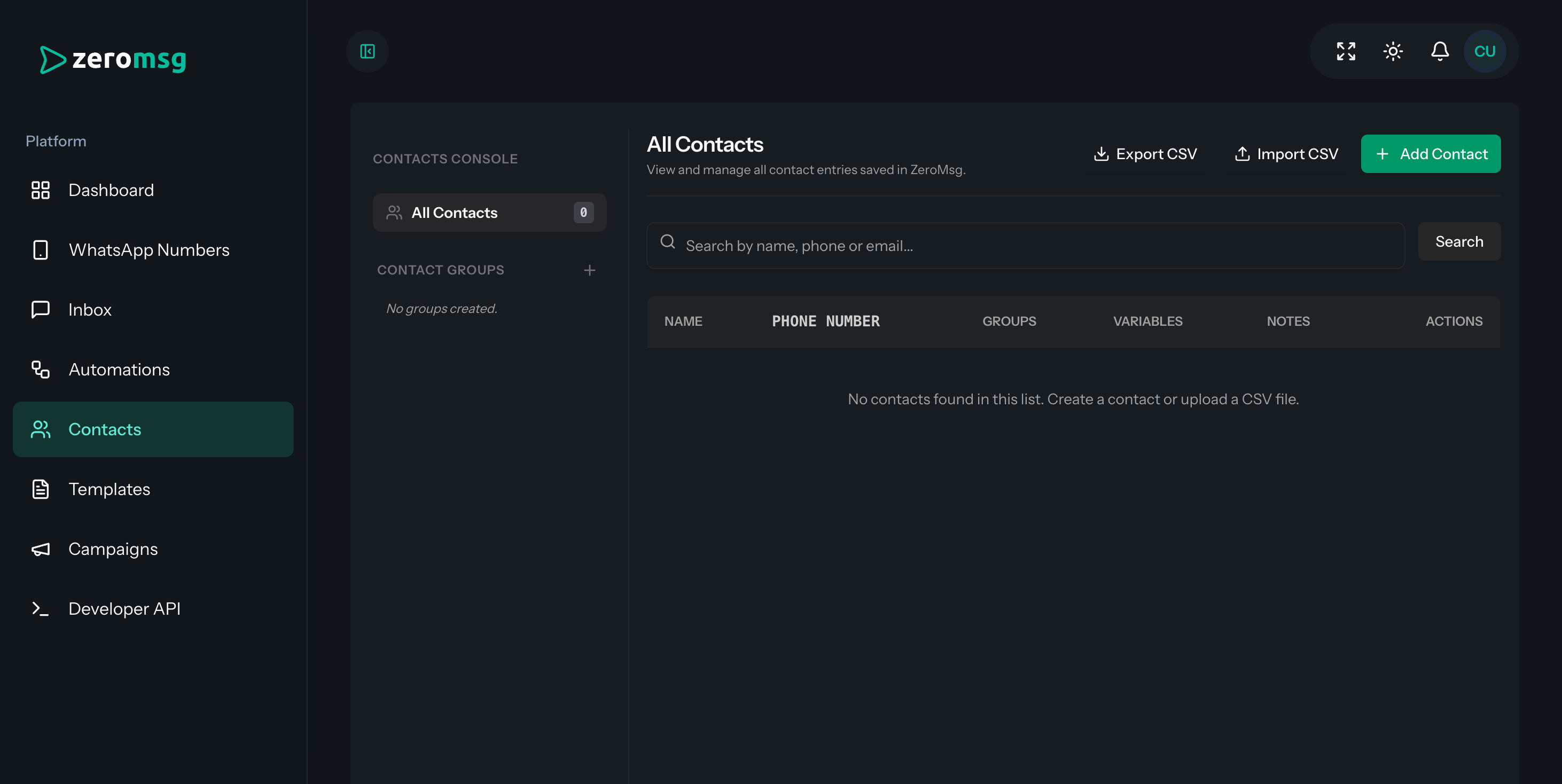This screenshot has height=784, width=1562.
Task: Collapse the sidebar with the panel icon
Action: click(x=368, y=52)
